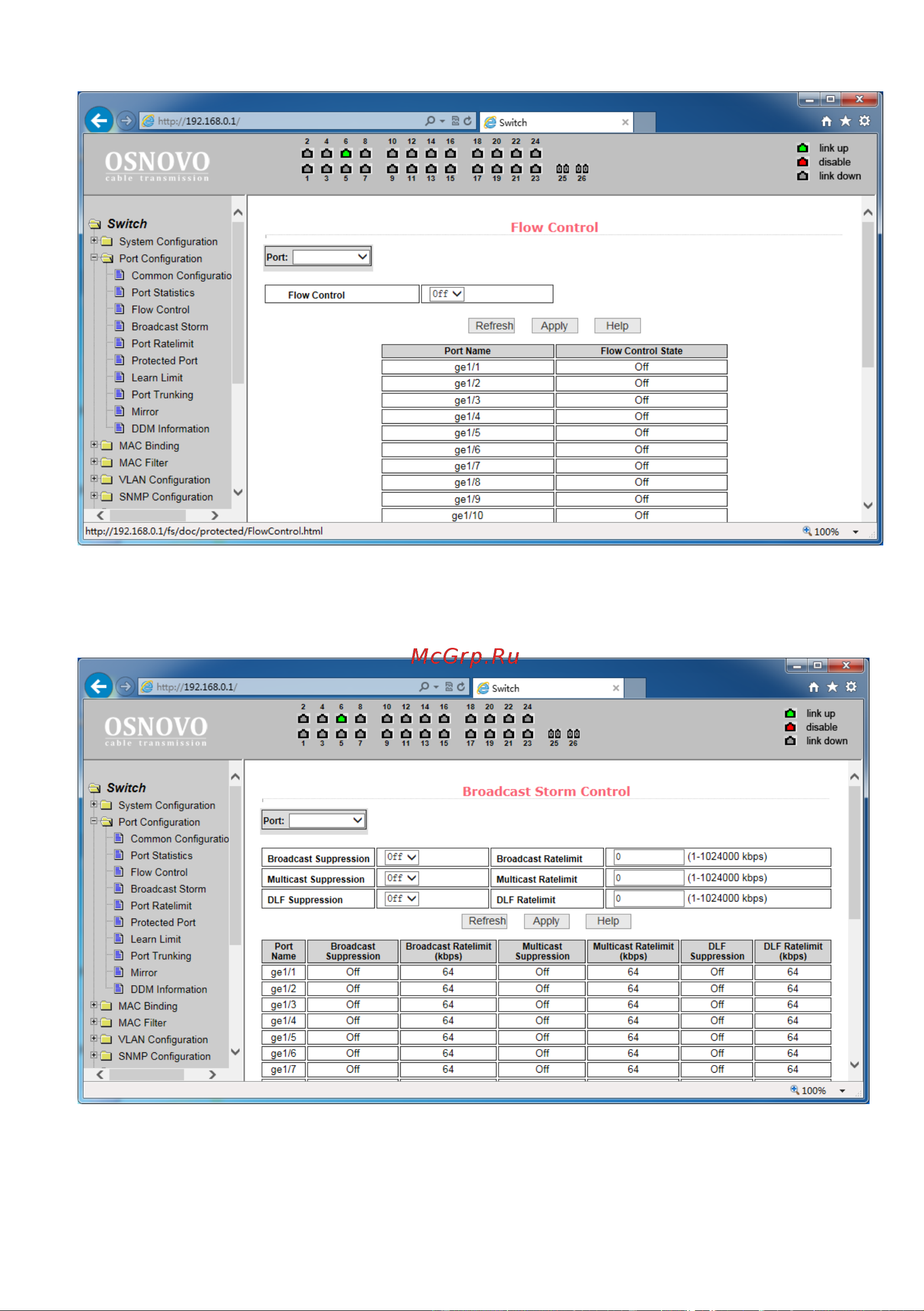The image size is (924, 1311).
Task: Click the Refresh button on the Broadcast Storm Control page
Action: point(484,921)
